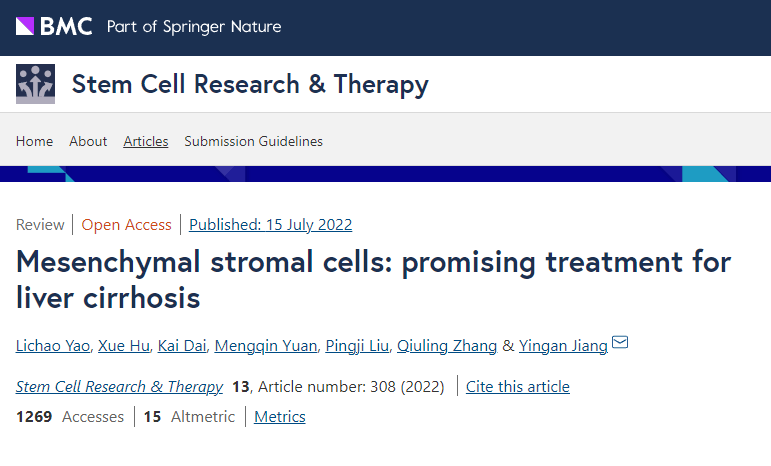Open author Lichao Yao's details
Screen dimensions: 771x466
tap(55, 346)
